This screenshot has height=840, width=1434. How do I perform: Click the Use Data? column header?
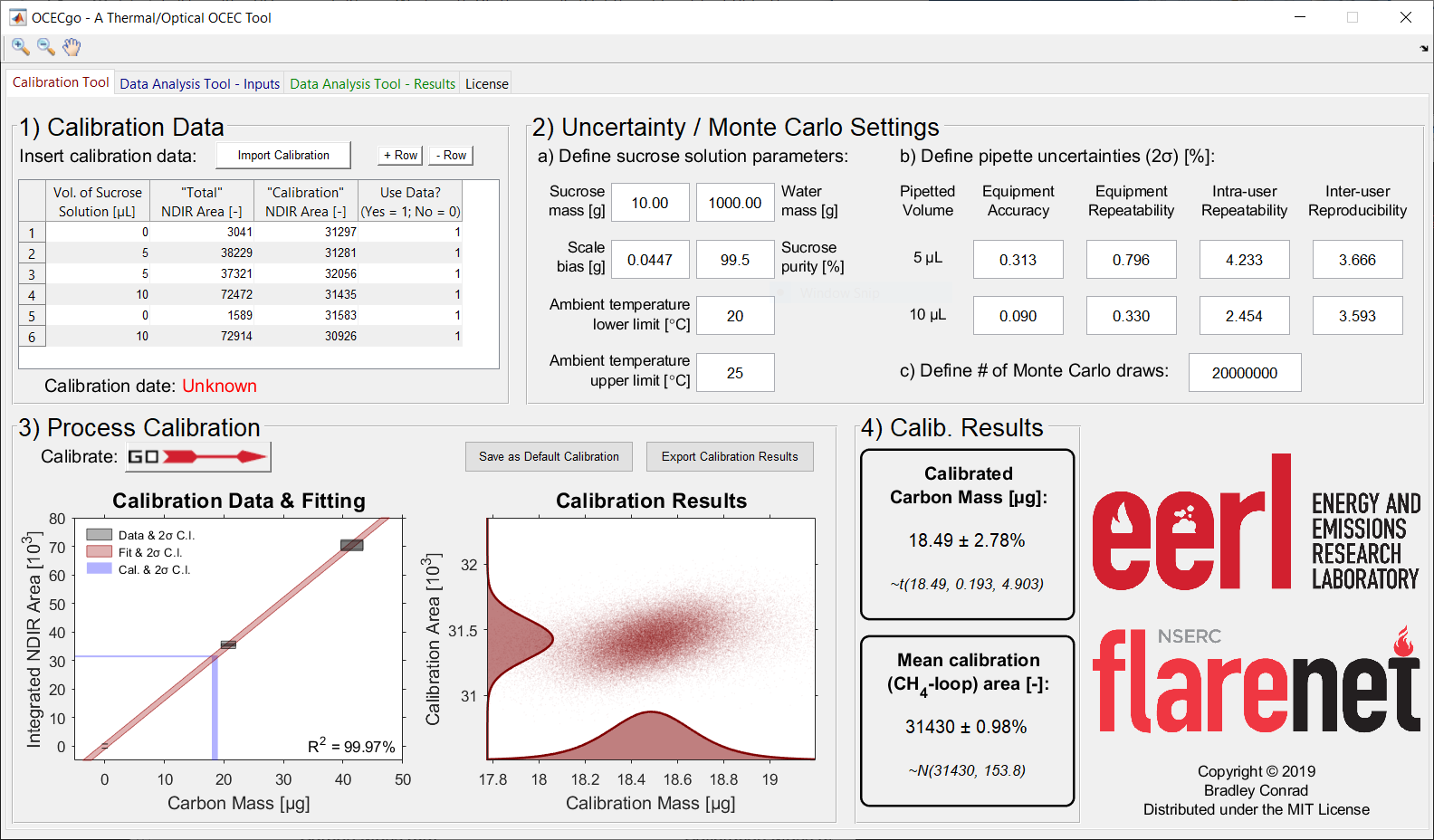click(410, 202)
